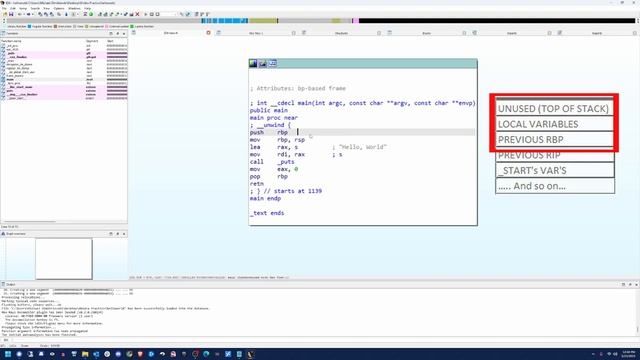640x360 pixels.
Task: Click the first icon in graph node header
Action: pos(253,63)
